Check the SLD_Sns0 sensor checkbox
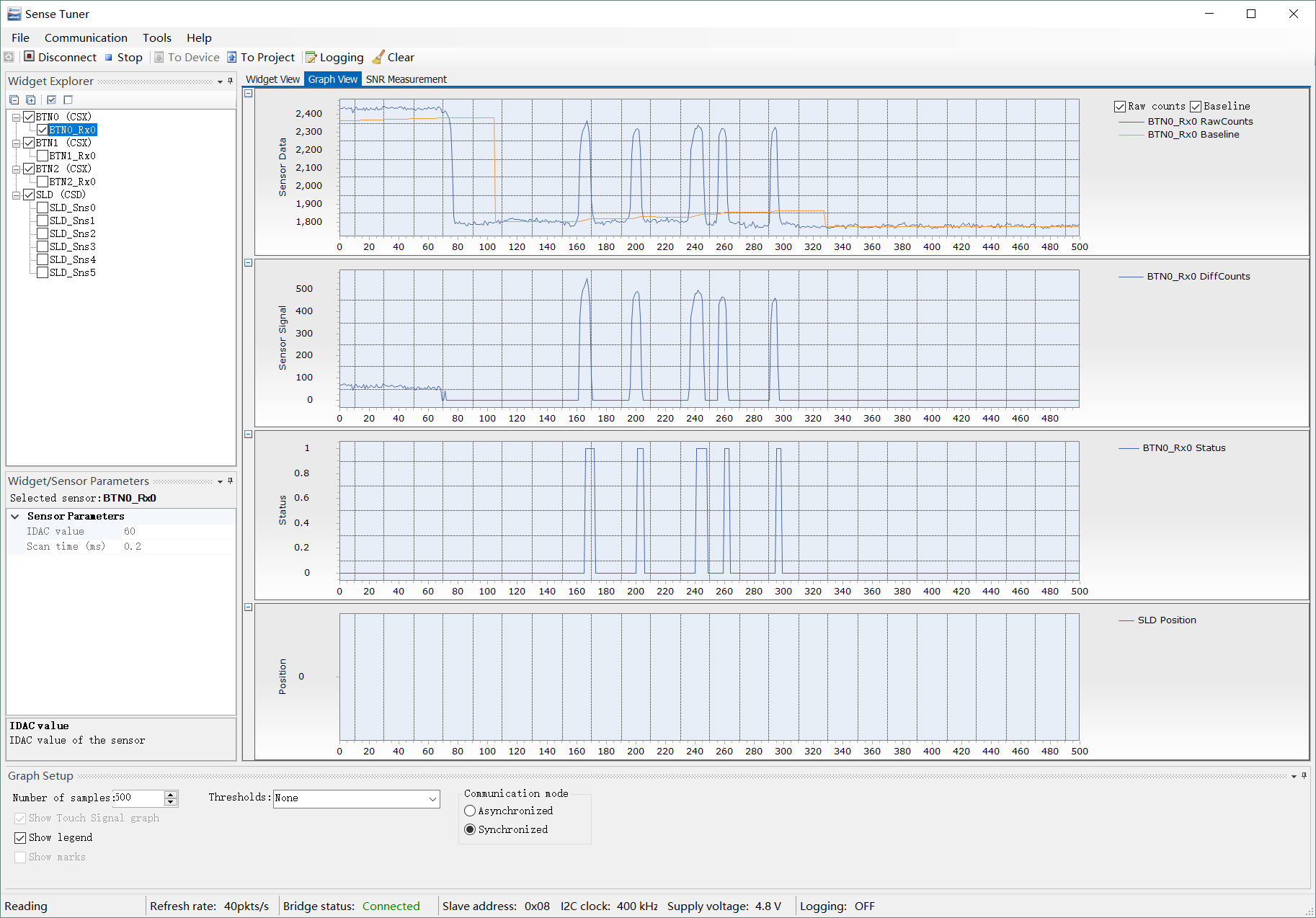The width and height of the screenshot is (1316, 918). (x=43, y=208)
